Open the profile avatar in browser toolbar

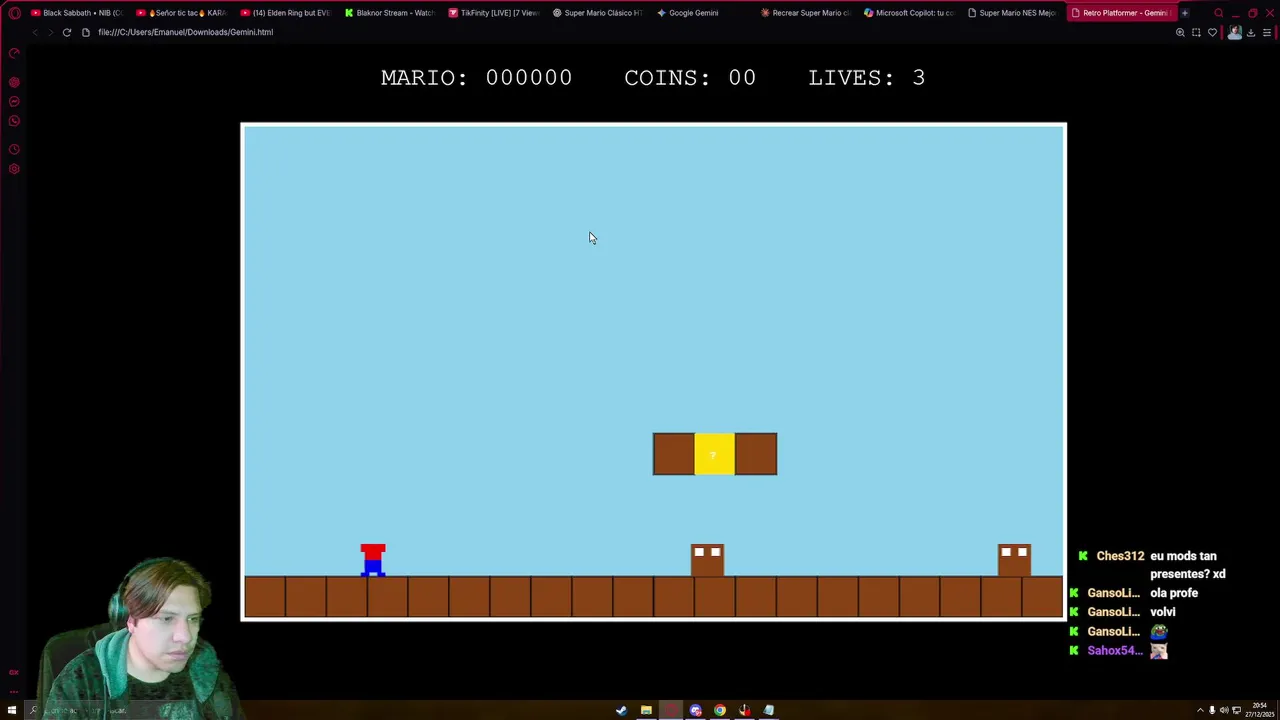coord(1234,32)
